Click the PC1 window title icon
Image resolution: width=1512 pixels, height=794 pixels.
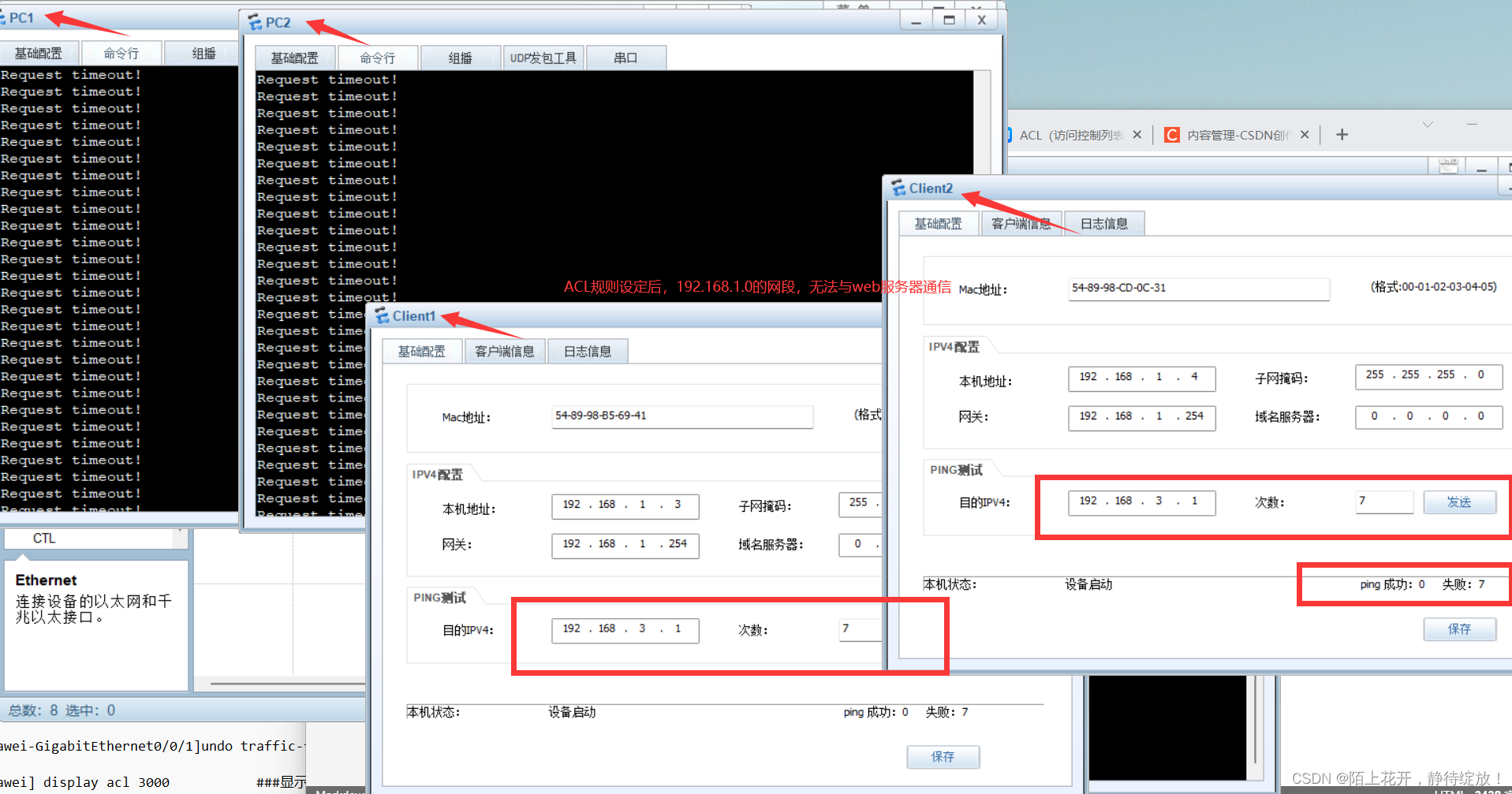click(2, 17)
